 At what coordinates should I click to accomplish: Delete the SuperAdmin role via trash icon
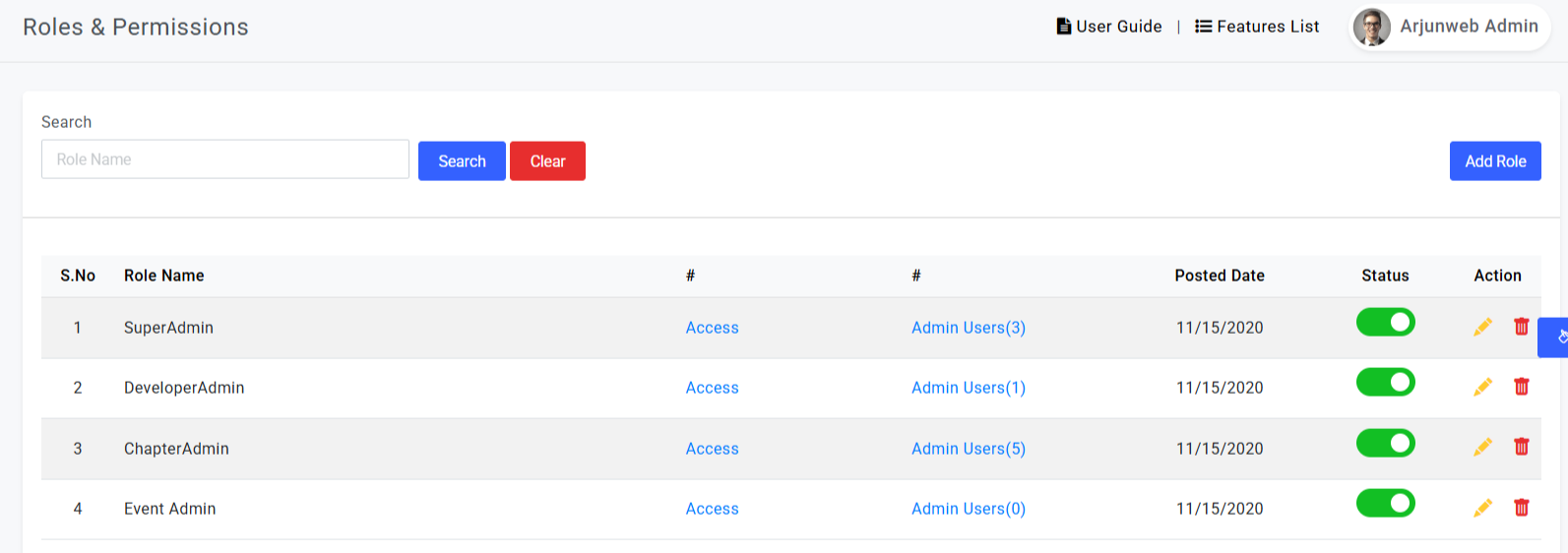pos(1521,327)
